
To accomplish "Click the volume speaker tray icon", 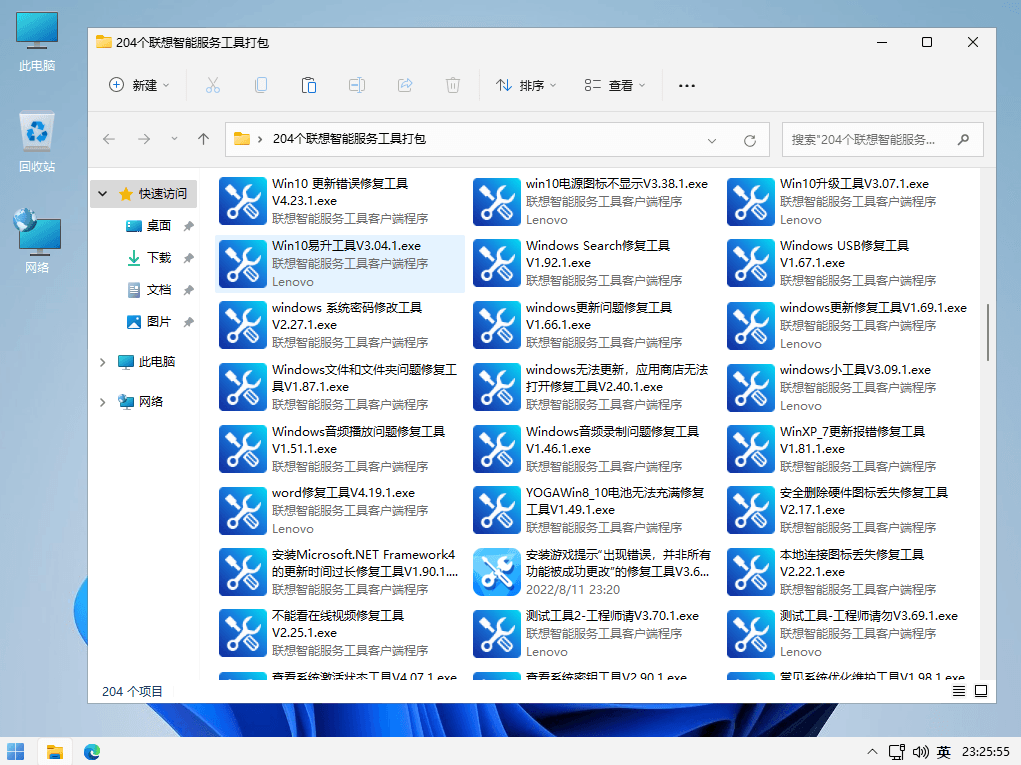I will pyautogui.click(x=920, y=752).
